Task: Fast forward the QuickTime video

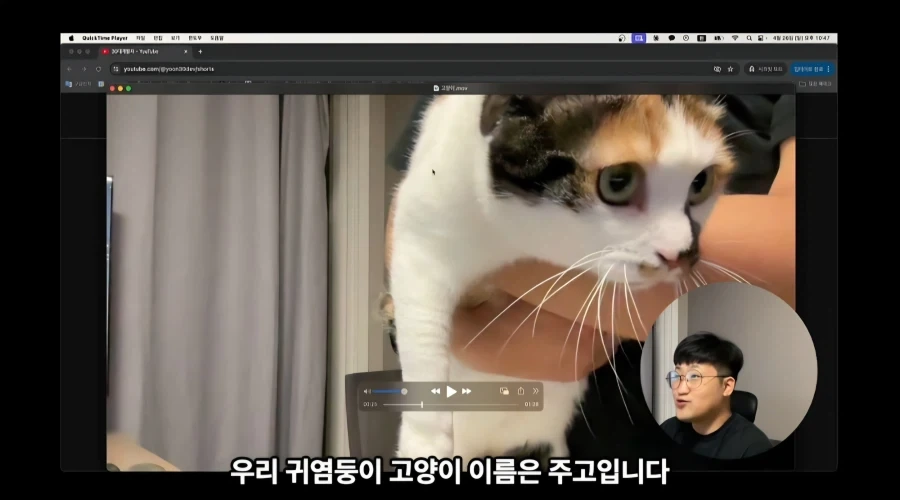Action: click(467, 392)
